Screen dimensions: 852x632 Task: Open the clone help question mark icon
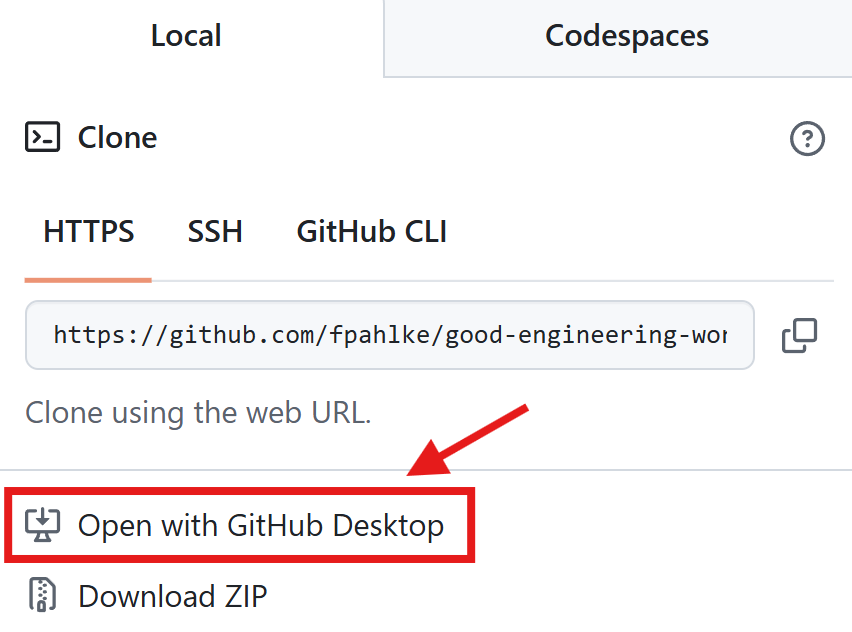[807, 139]
